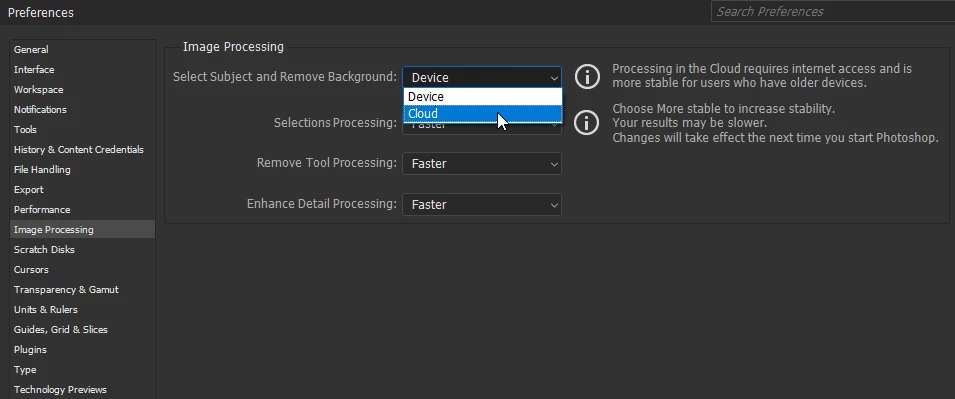Open History & Content Credentials category
The image size is (955, 399).
(79, 150)
